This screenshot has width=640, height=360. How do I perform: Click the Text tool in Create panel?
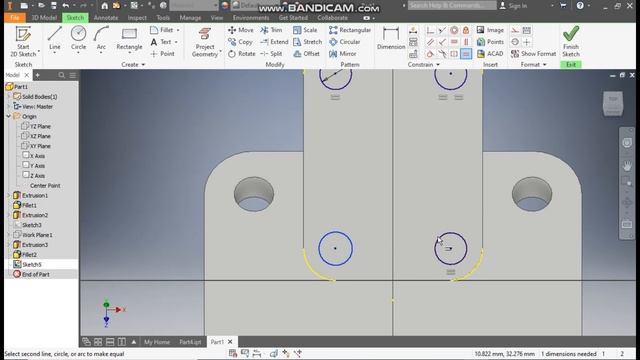(x=162, y=42)
